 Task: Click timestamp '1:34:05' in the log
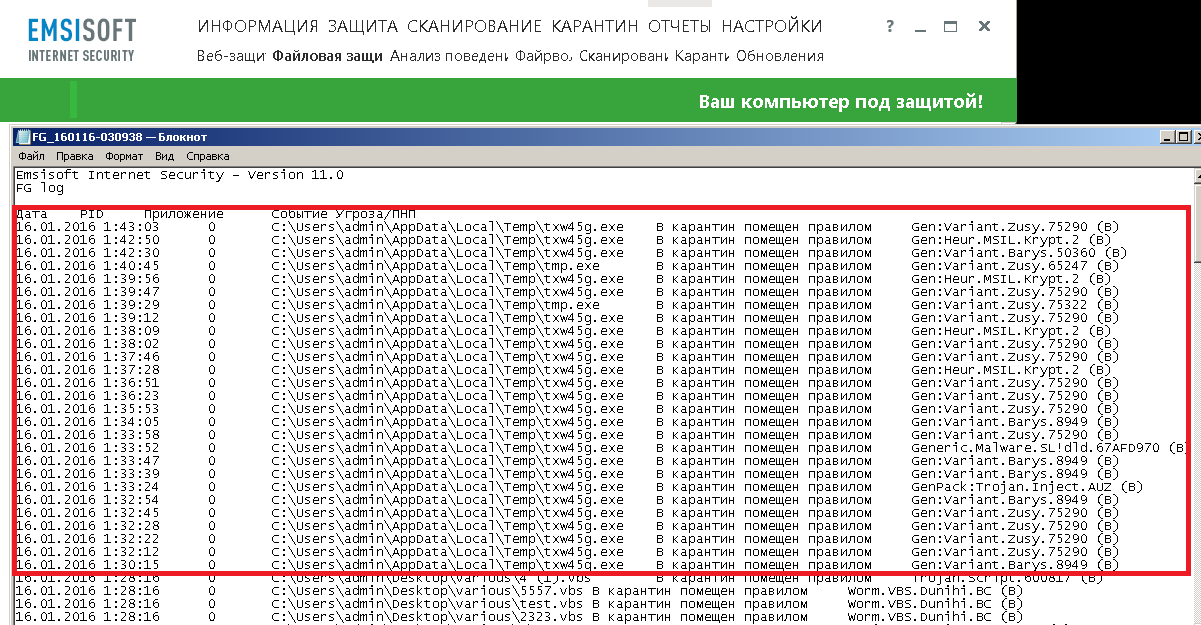pos(132,422)
